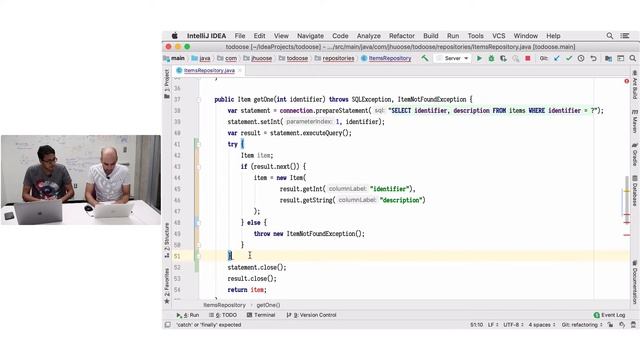Viewport: 640px width, 360px height.
Task: Open the Code menu
Action: tap(340, 36)
